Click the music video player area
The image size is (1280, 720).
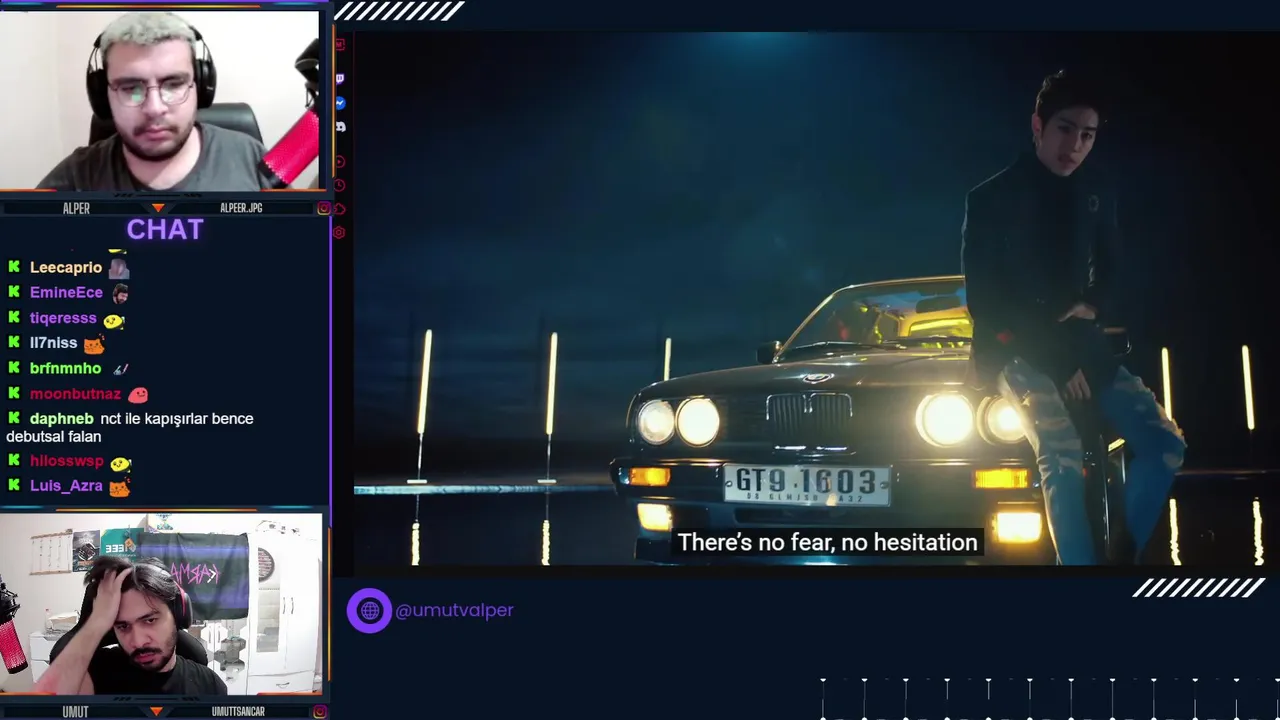coord(816,298)
